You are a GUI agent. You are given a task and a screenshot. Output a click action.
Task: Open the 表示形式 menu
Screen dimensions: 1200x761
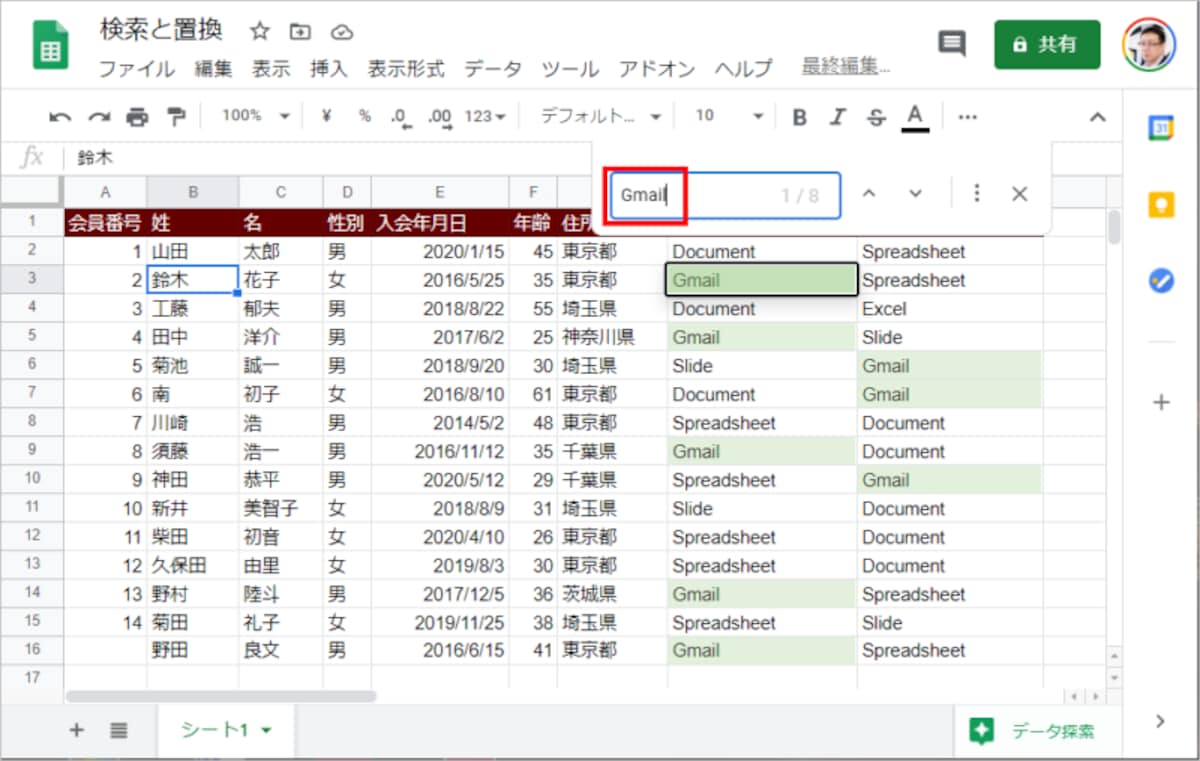(406, 69)
